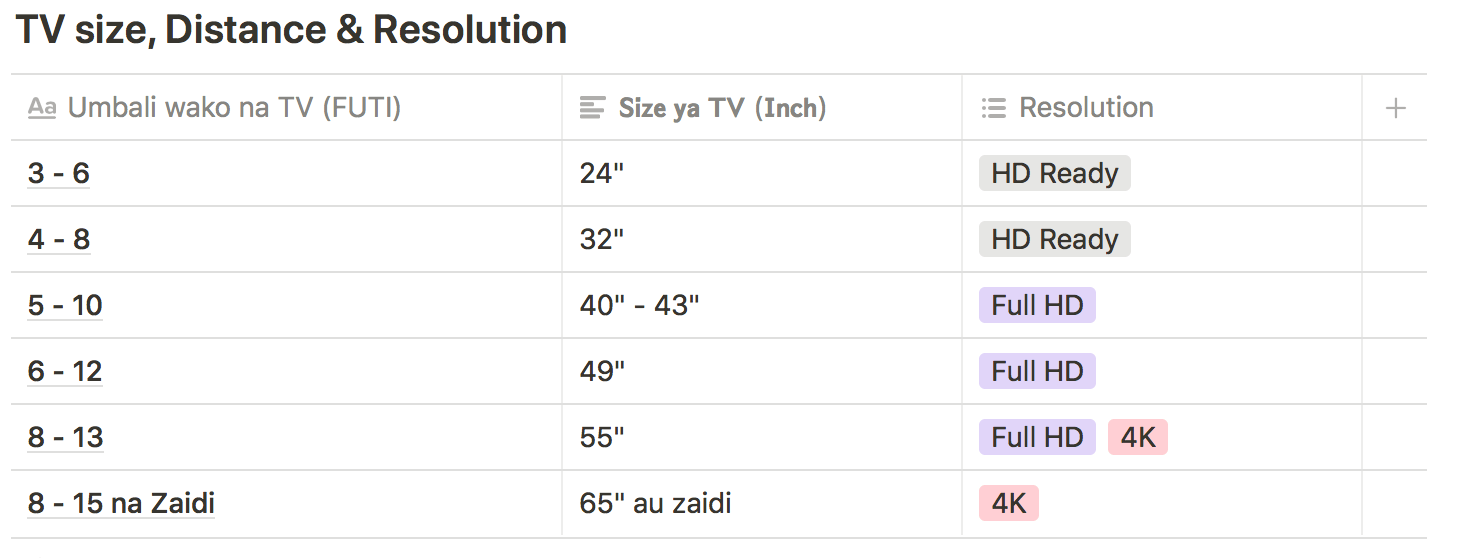Open the row titled 8 - 13

click(66, 438)
